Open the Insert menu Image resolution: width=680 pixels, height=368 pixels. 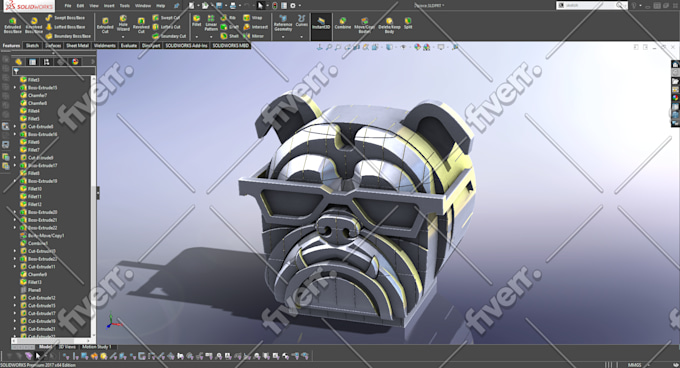click(x=109, y=6)
